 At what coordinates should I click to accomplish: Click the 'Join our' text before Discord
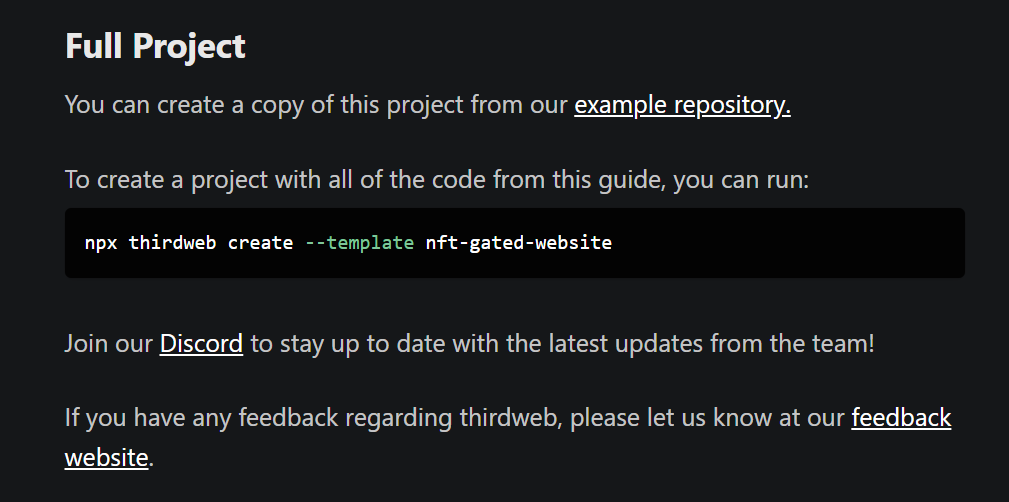109,344
